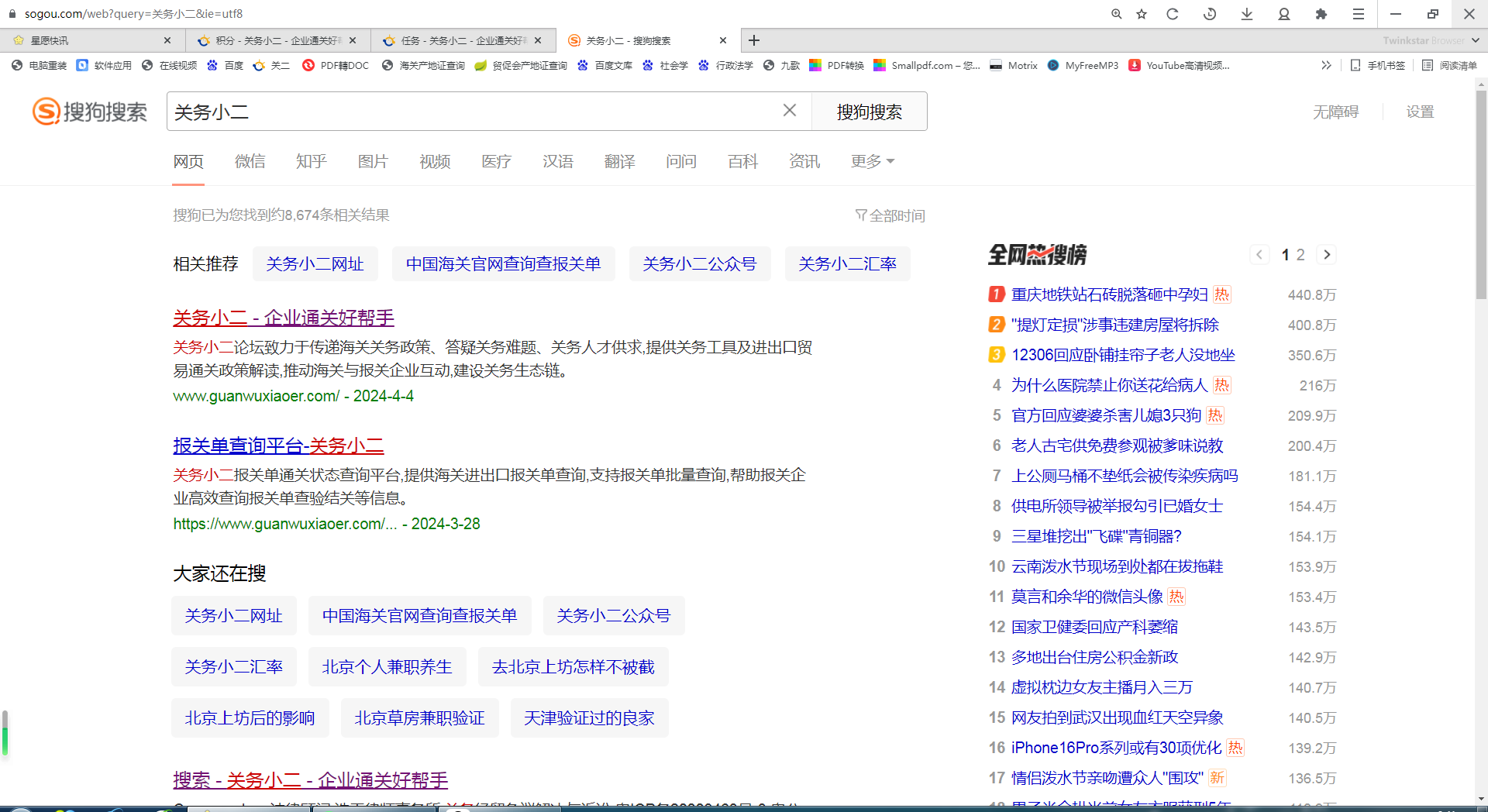Close the 星愿快讯 tab
Image resolution: width=1488 pixels, height=812 pixels.
[167, 40]
